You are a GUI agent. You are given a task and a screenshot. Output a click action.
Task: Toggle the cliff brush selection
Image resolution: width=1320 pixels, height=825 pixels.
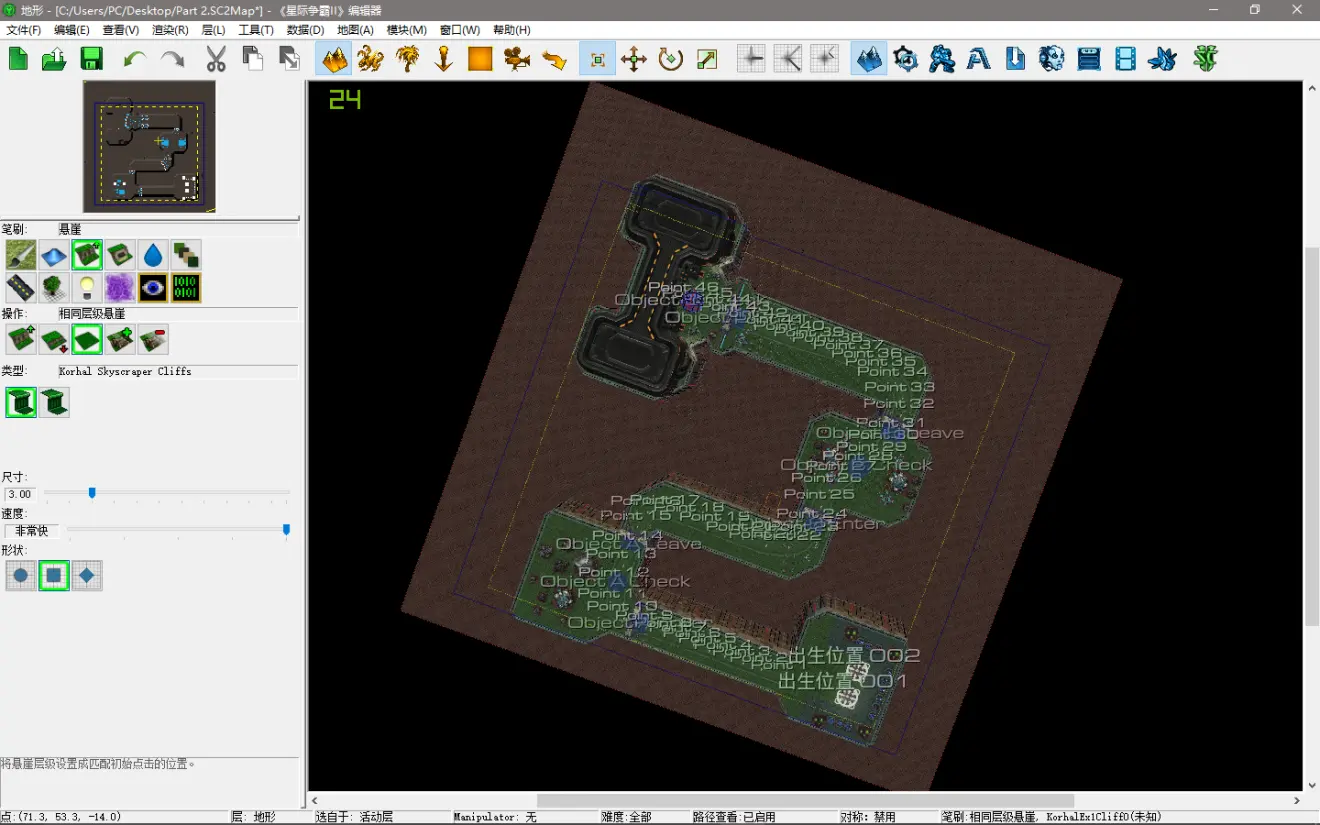pyautogui.click(x=87, y=255)
